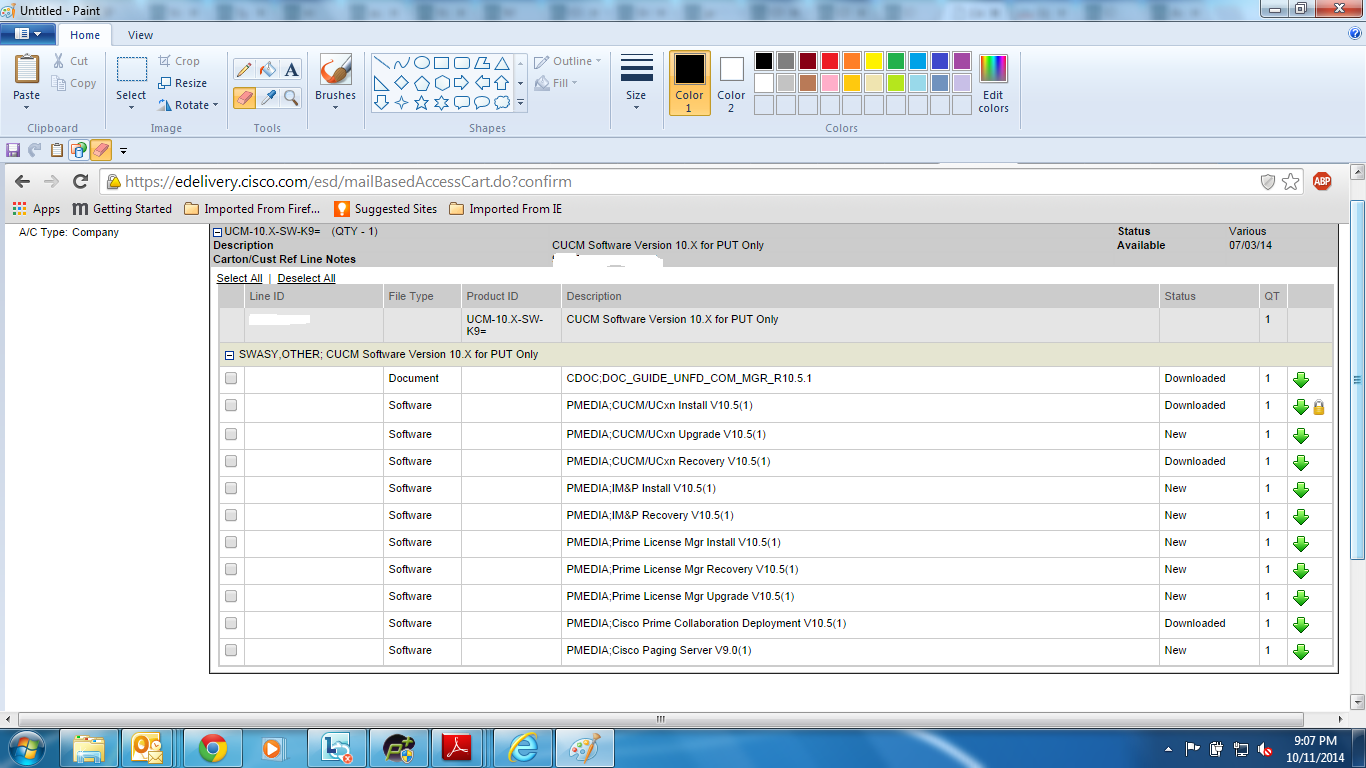
Task: Open Paint Help icon
Action: (x=1356, y=33)
